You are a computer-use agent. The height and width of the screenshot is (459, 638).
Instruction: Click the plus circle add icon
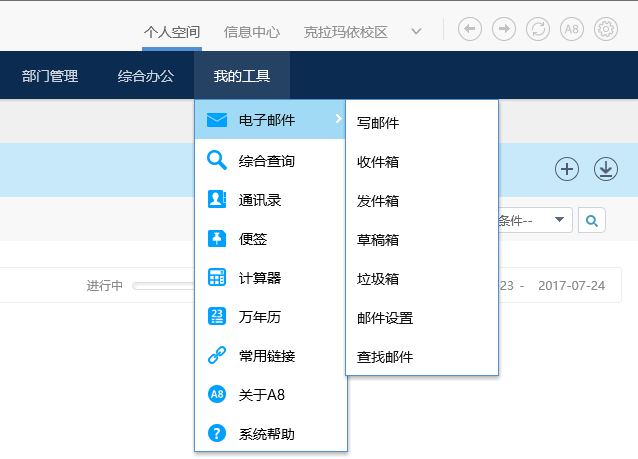tap(567, 169)
